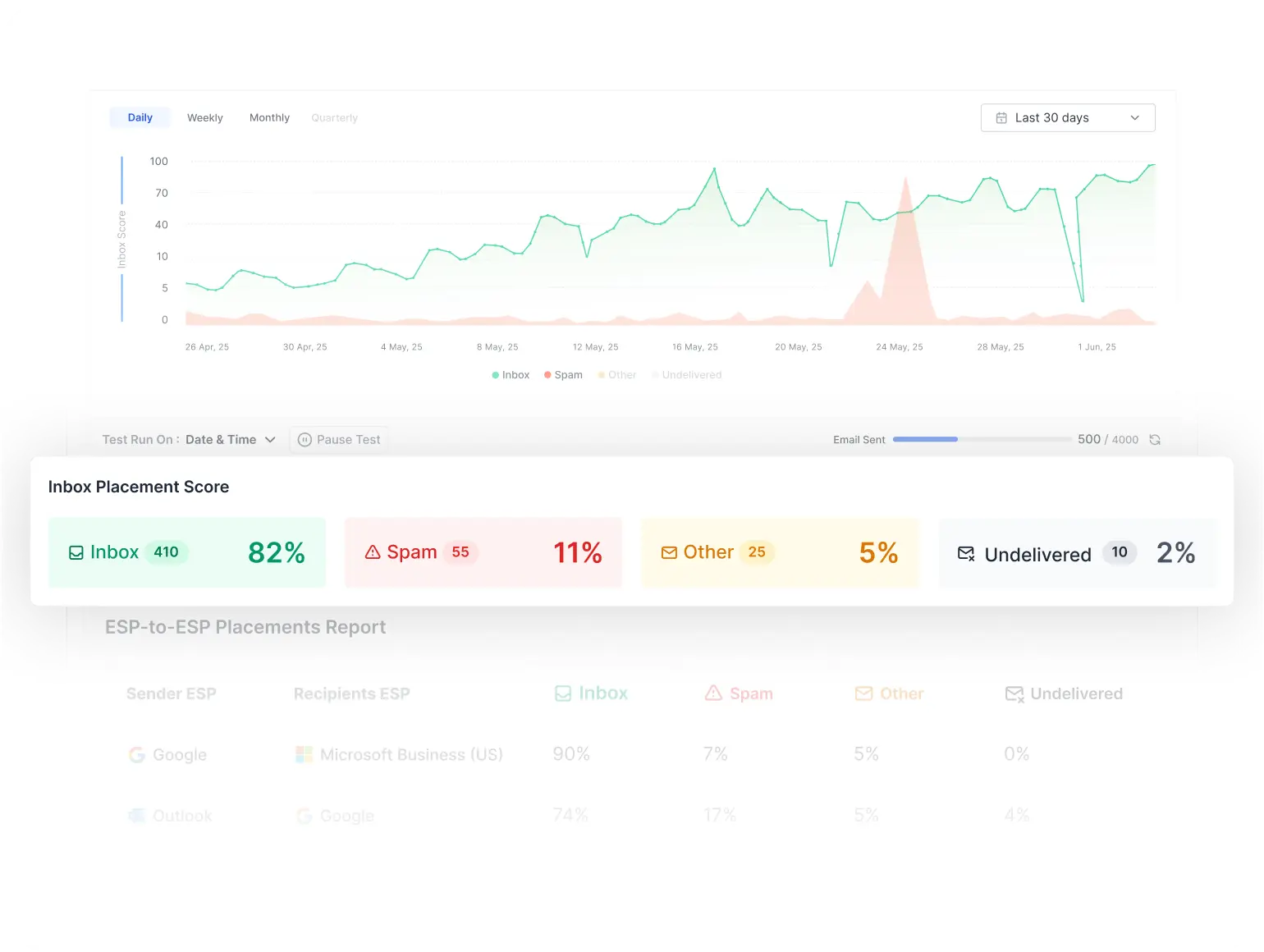The height and width of the screenshot is (952, 1264).
Task: Click the Email Sent progress bar
Action: click(x=981, y=439)
